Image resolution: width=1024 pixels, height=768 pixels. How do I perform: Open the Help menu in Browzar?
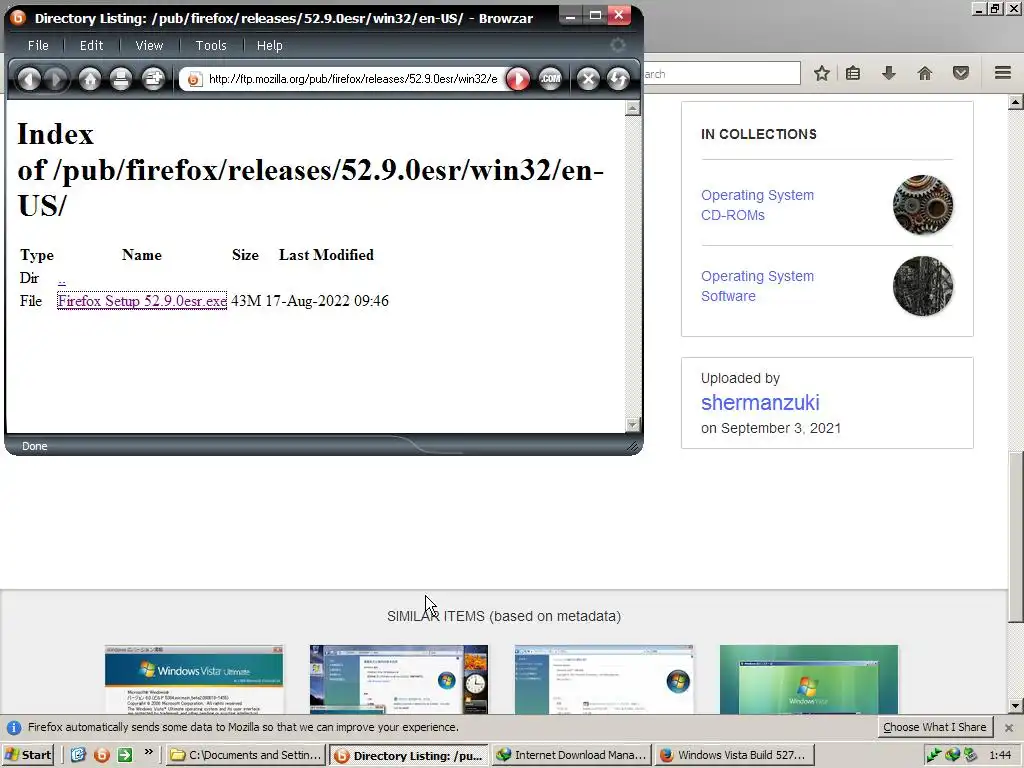coord(269,45)
